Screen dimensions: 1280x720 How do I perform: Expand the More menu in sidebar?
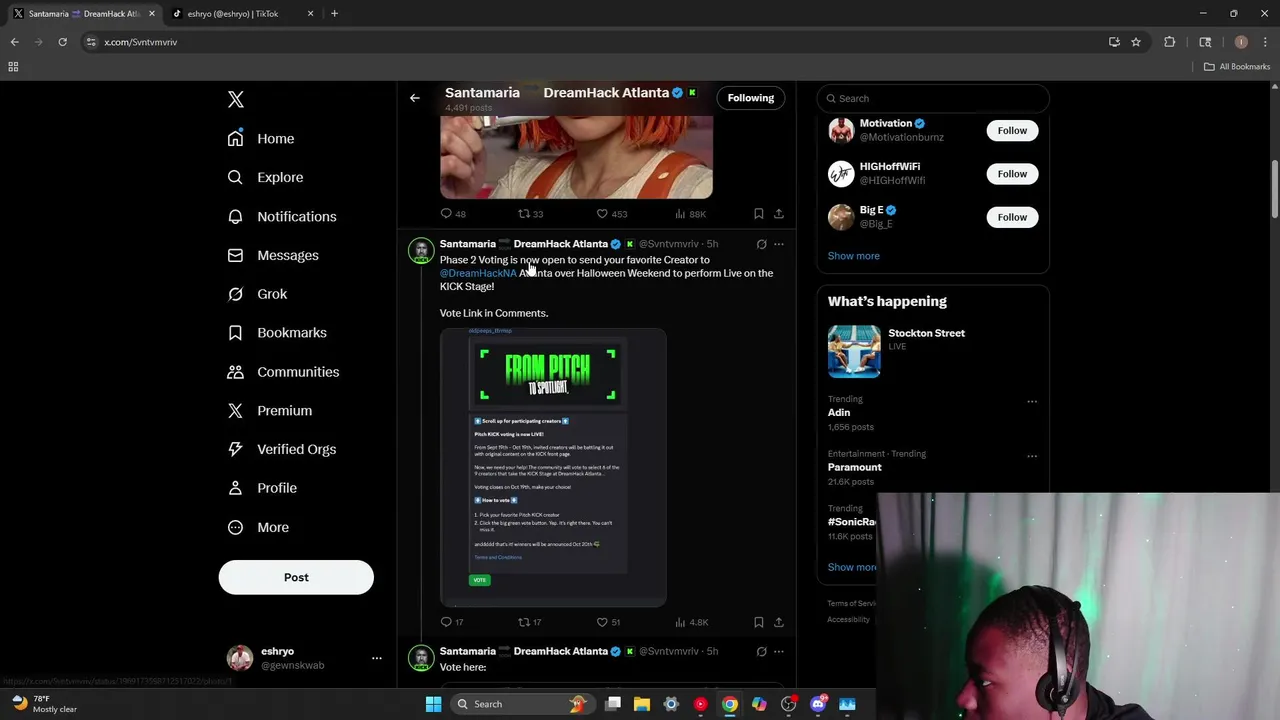click(258, 527)
